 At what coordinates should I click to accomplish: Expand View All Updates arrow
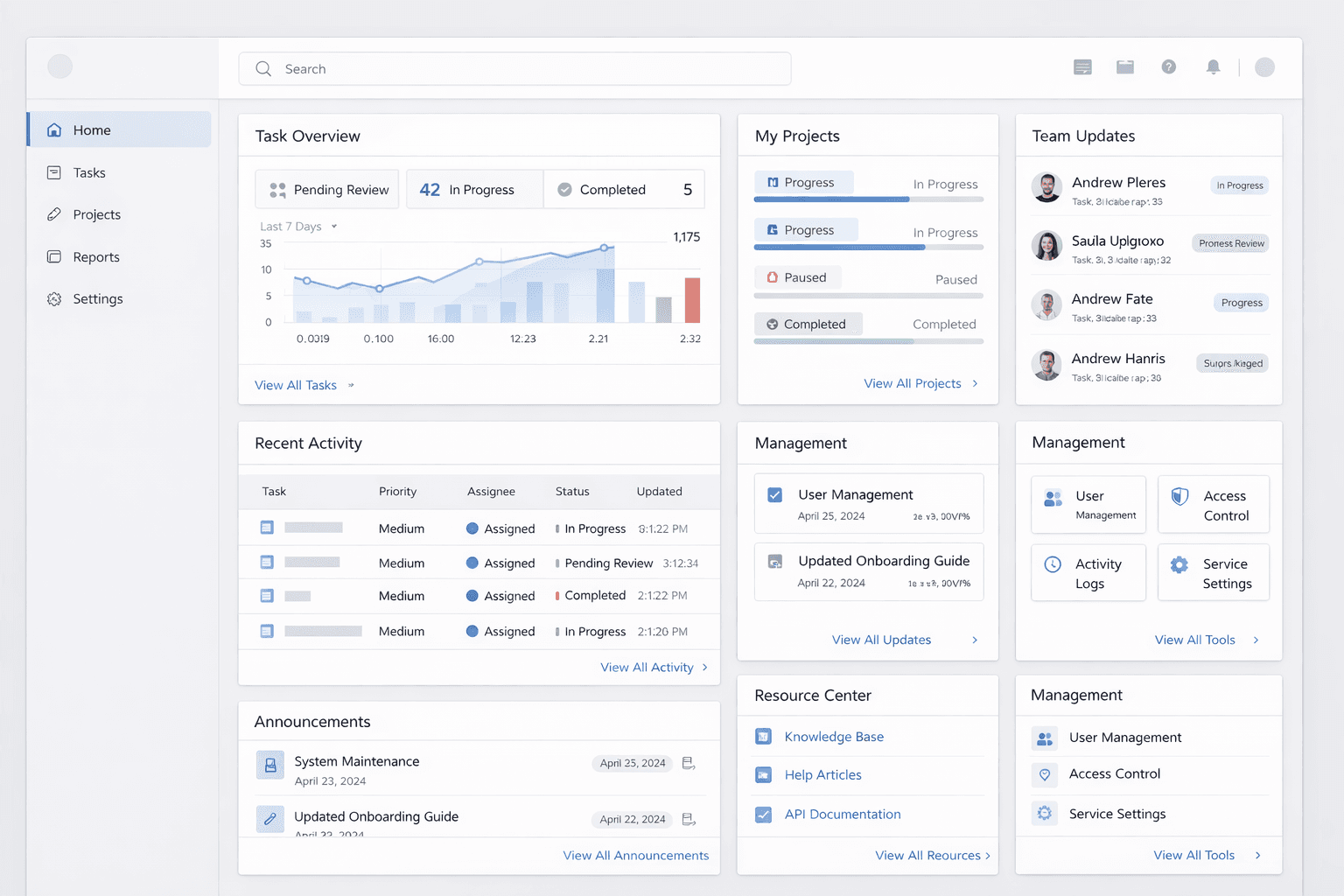[x=975, y=640]
